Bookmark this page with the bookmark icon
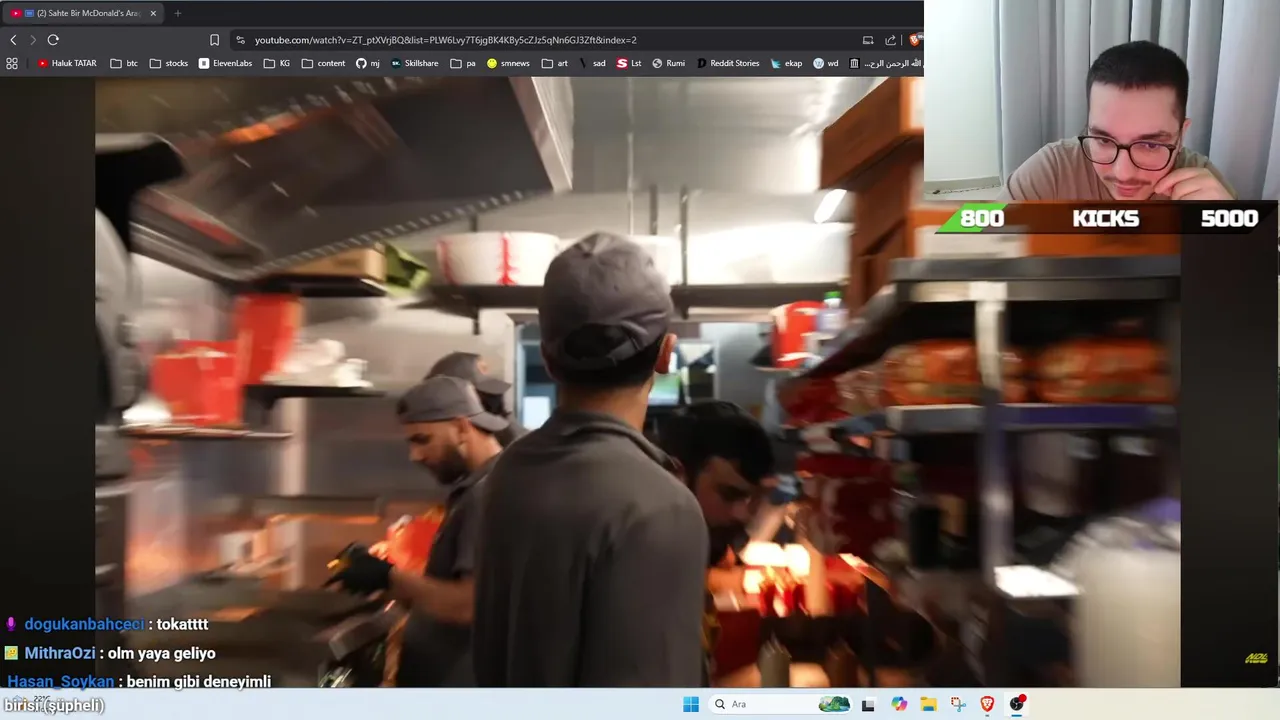 pyautogui.click(x=214, y=40)
